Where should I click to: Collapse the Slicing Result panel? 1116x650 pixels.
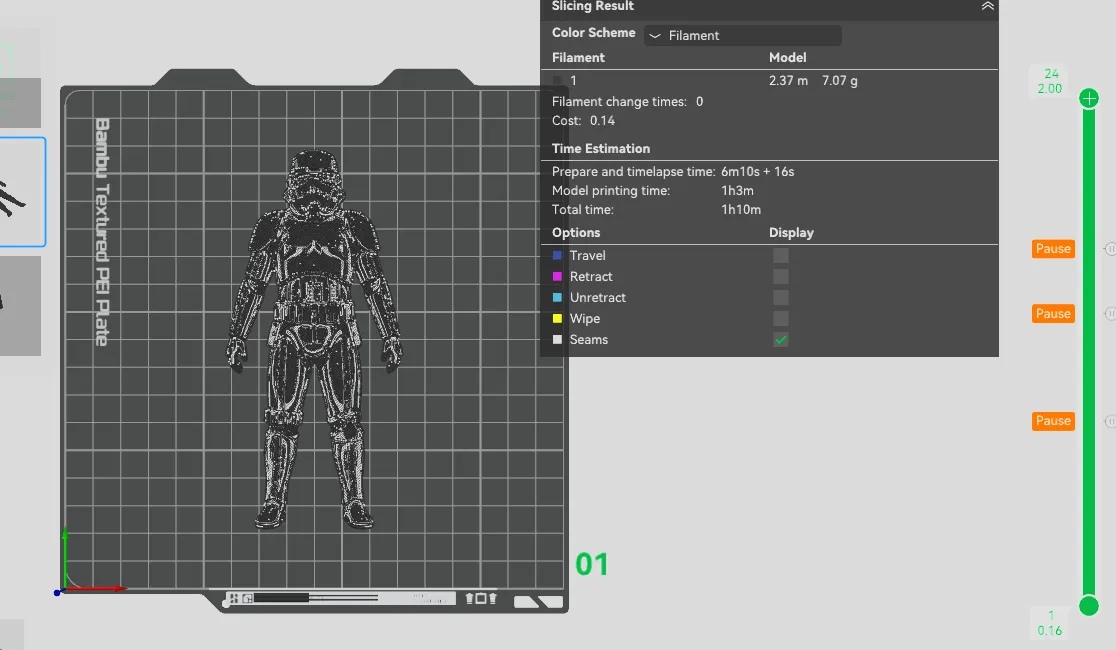pyautogui.click(x=987, y=6)
